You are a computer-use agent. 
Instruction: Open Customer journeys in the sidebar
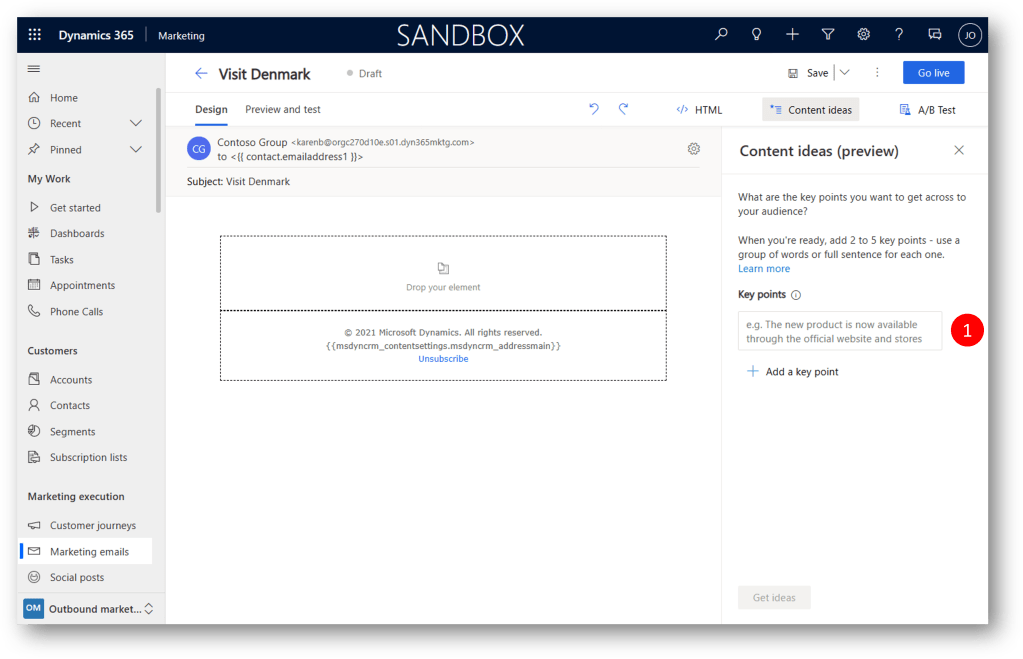[x=92, y=526]
